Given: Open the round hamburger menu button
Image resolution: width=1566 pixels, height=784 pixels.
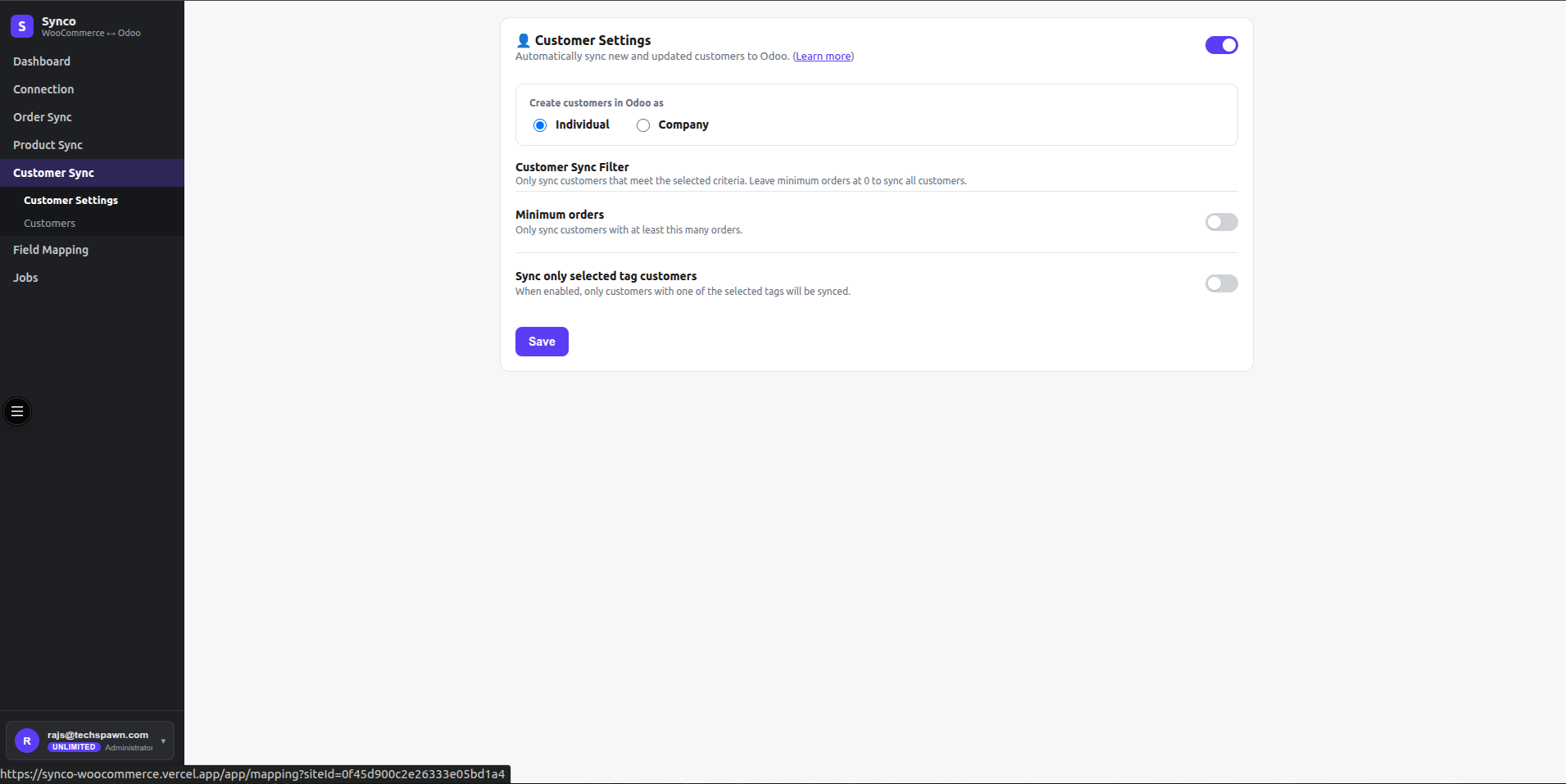Looking at the screenshot, I should coord(17,411).
